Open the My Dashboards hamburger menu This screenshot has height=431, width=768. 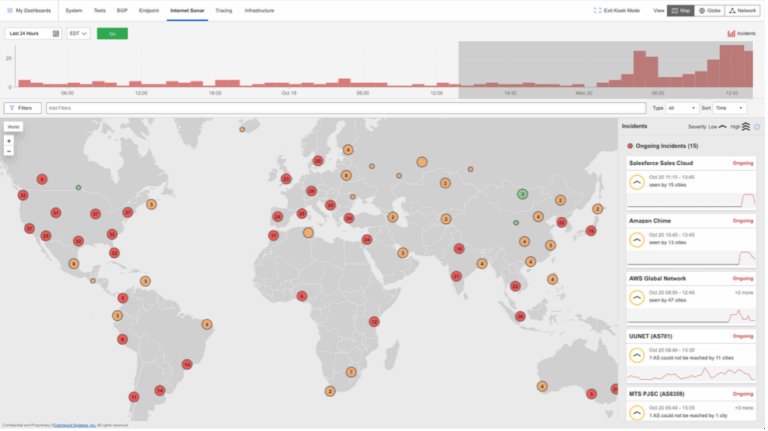click(x=10, y=10)
